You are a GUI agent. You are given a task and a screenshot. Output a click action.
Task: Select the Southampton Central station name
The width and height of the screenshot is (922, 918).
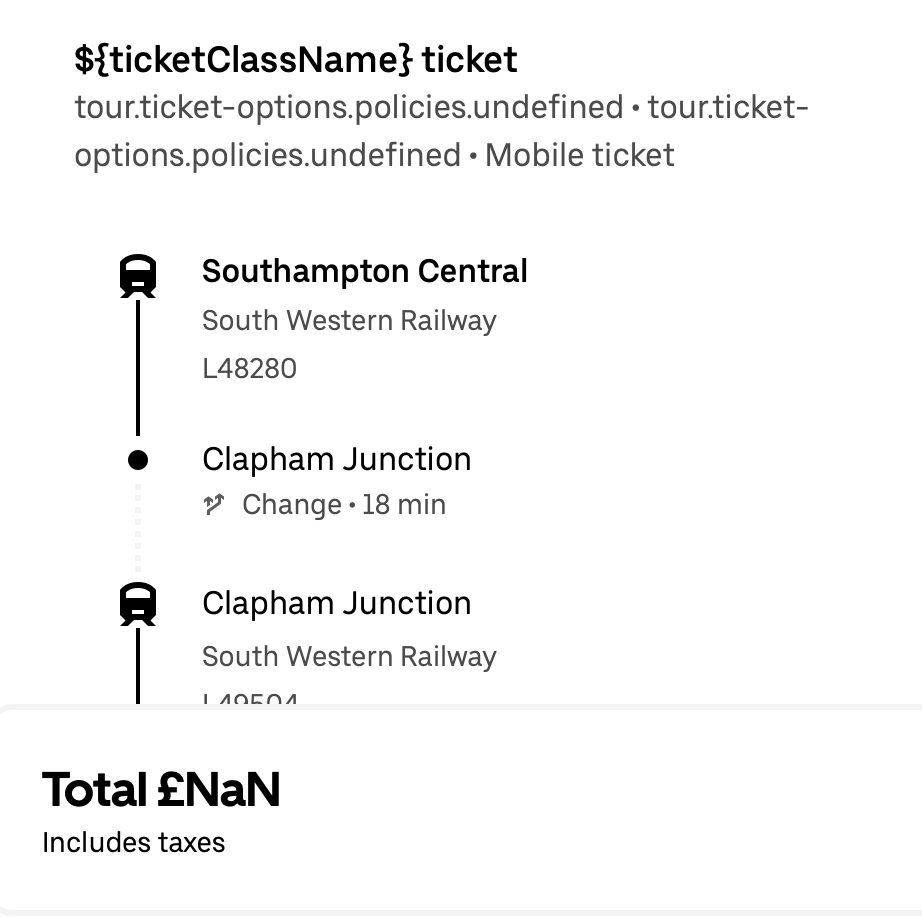364,271
